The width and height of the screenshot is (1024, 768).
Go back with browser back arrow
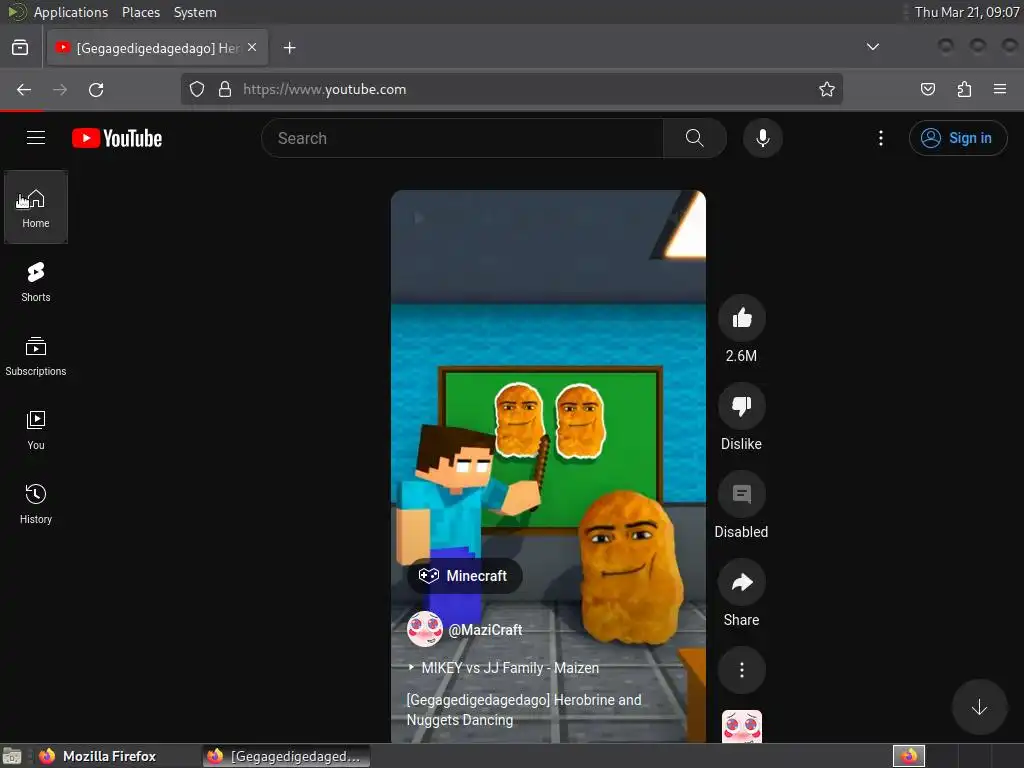(x=24, y=89)
